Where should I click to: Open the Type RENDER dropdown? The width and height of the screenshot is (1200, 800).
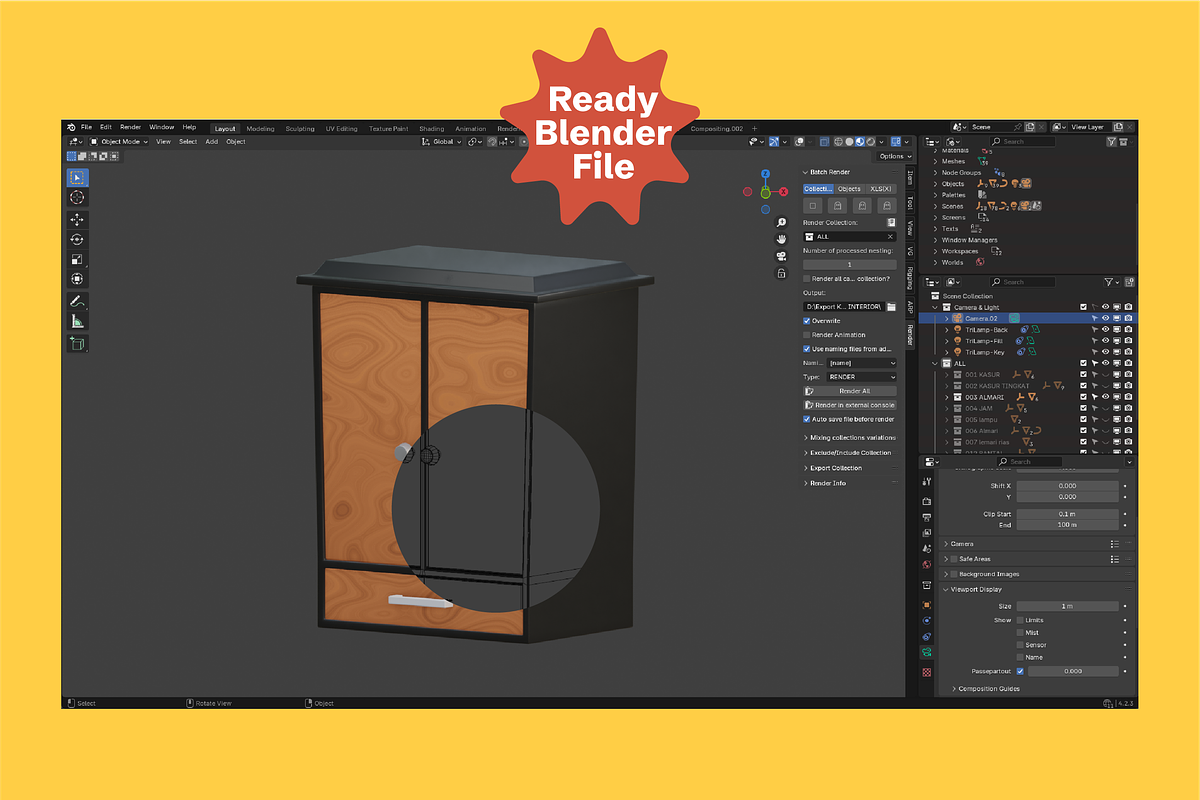coord(861,377)
